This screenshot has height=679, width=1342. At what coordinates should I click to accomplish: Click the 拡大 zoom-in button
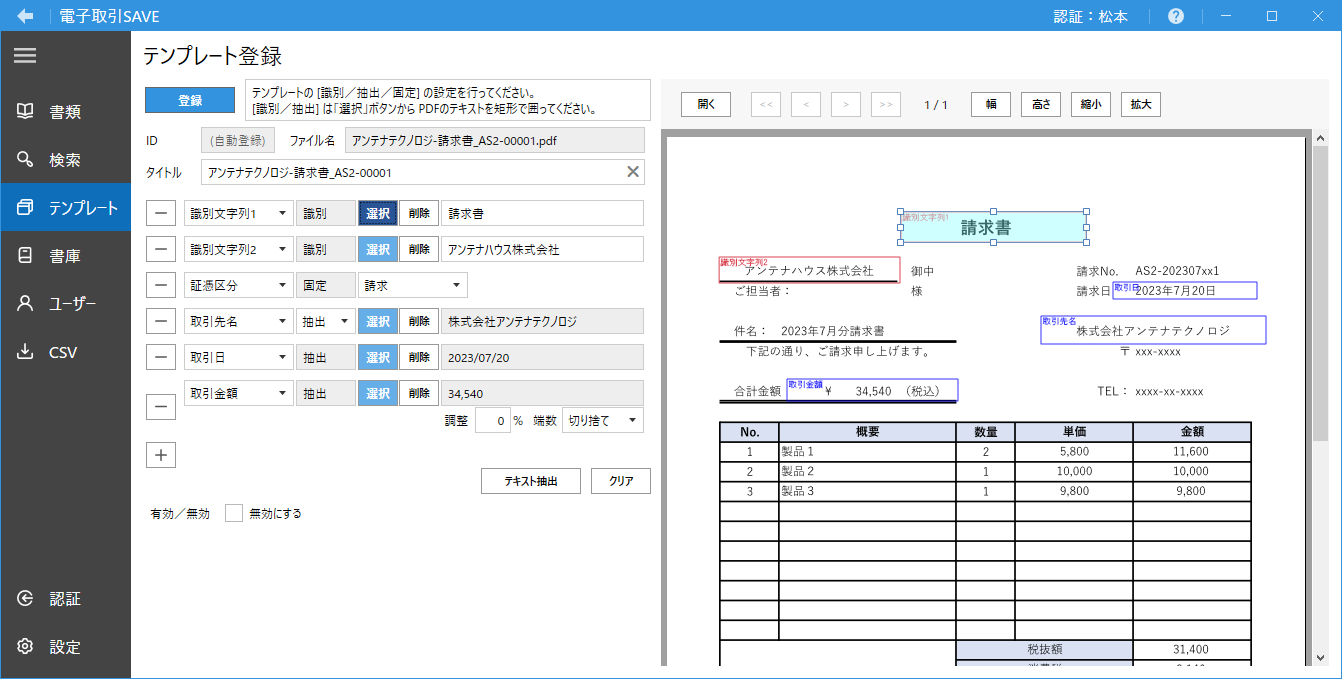1140,104
